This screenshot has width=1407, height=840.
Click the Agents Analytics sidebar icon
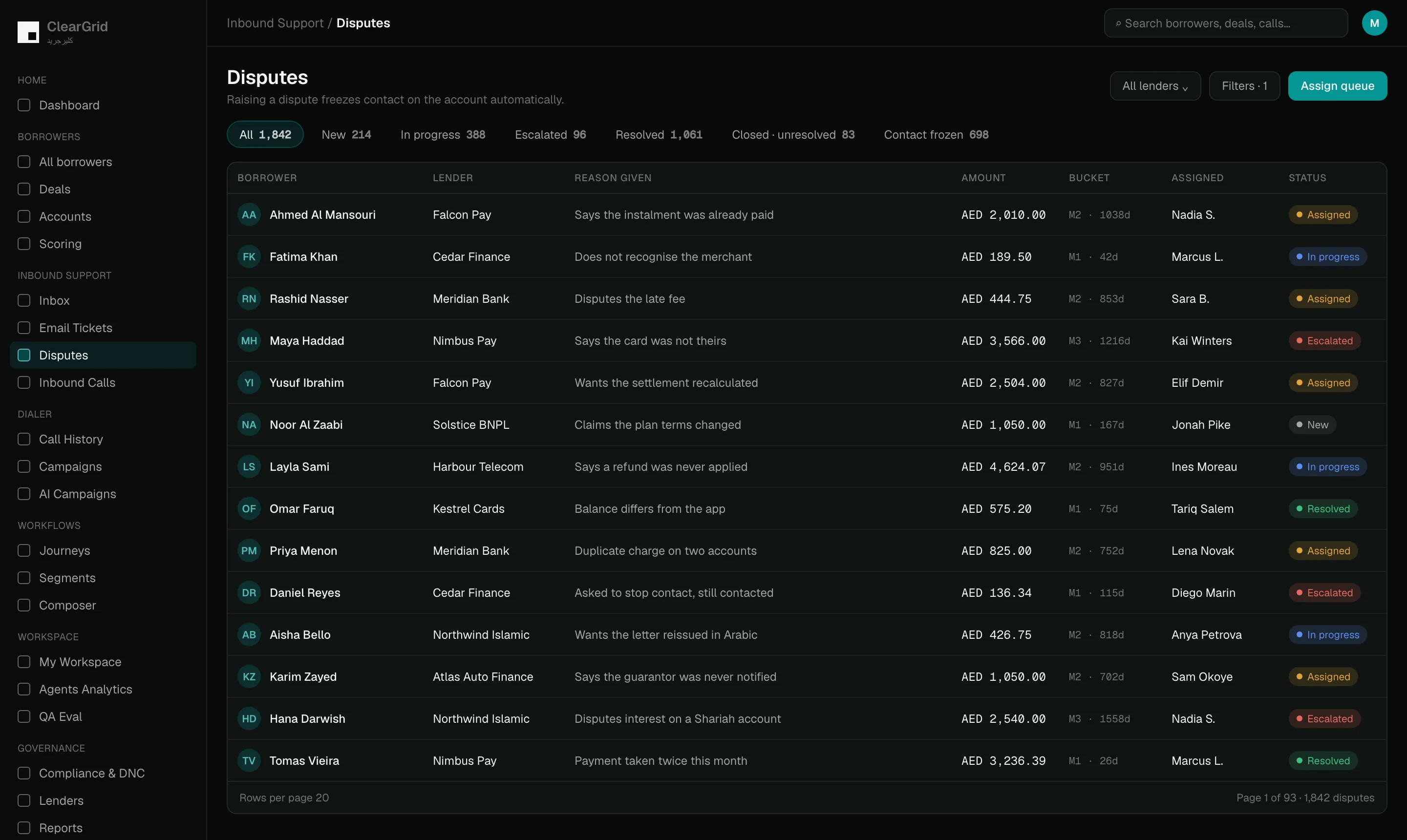[x=24, y=690]
